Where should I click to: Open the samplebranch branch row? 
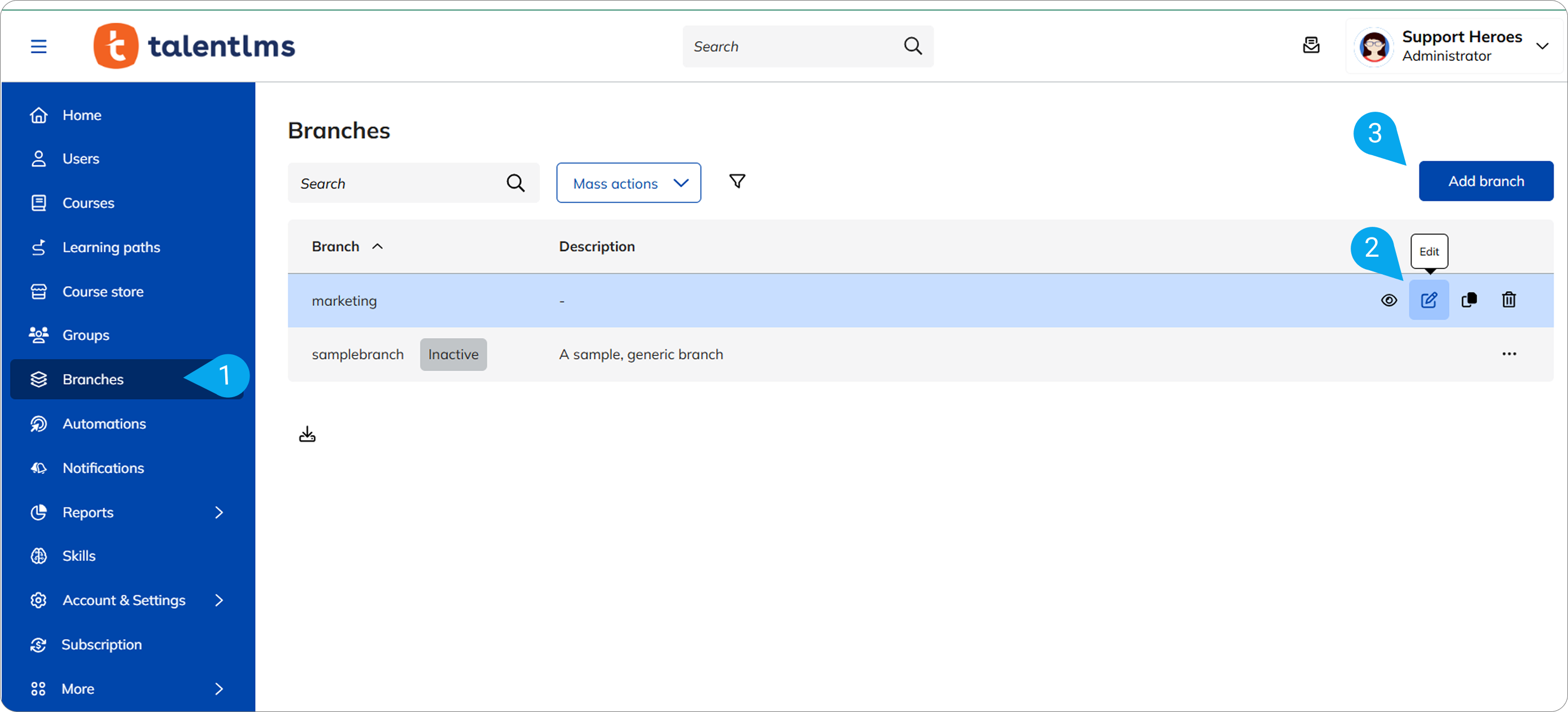[357, 354]
